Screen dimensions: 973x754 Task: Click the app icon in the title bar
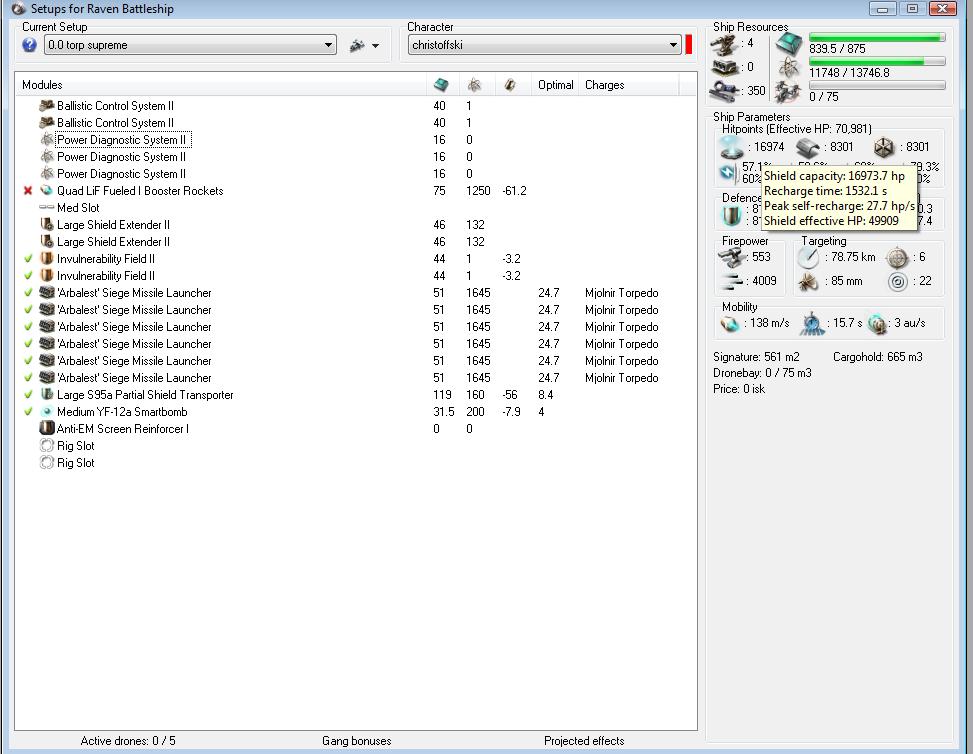pos(19,9)
